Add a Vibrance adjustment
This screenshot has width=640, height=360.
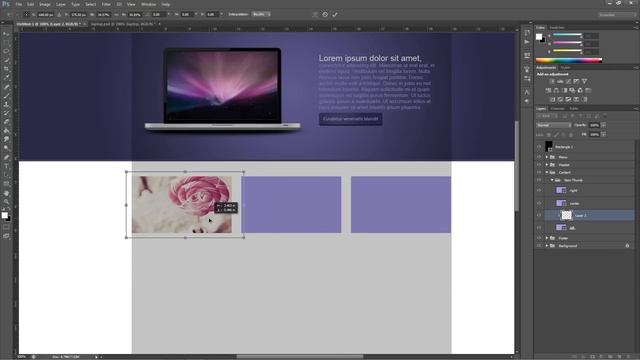click(x=584, y=81)
